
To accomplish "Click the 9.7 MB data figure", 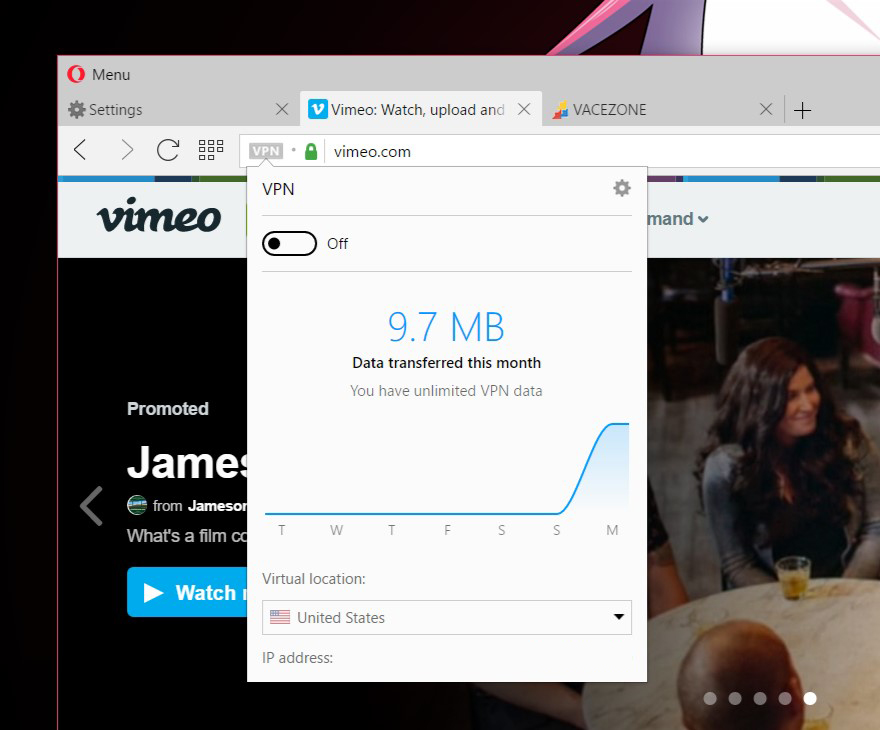I will (446, 327).
